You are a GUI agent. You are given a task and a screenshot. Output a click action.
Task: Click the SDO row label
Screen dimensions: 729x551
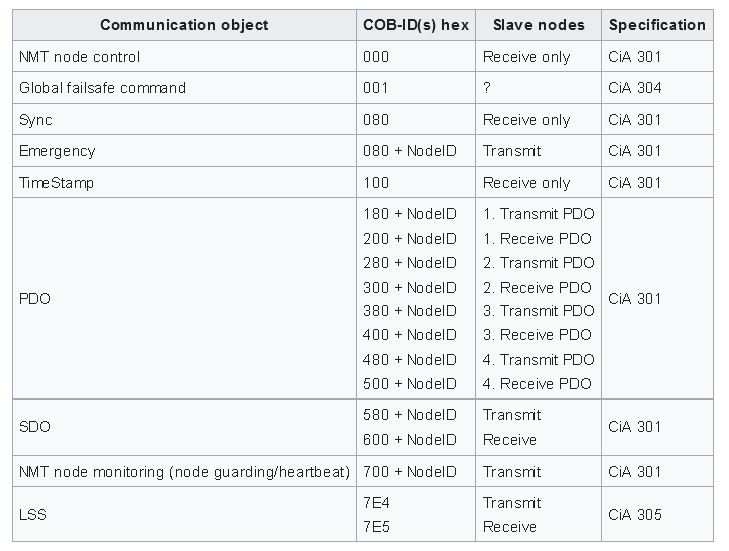[x=35, y=427]
